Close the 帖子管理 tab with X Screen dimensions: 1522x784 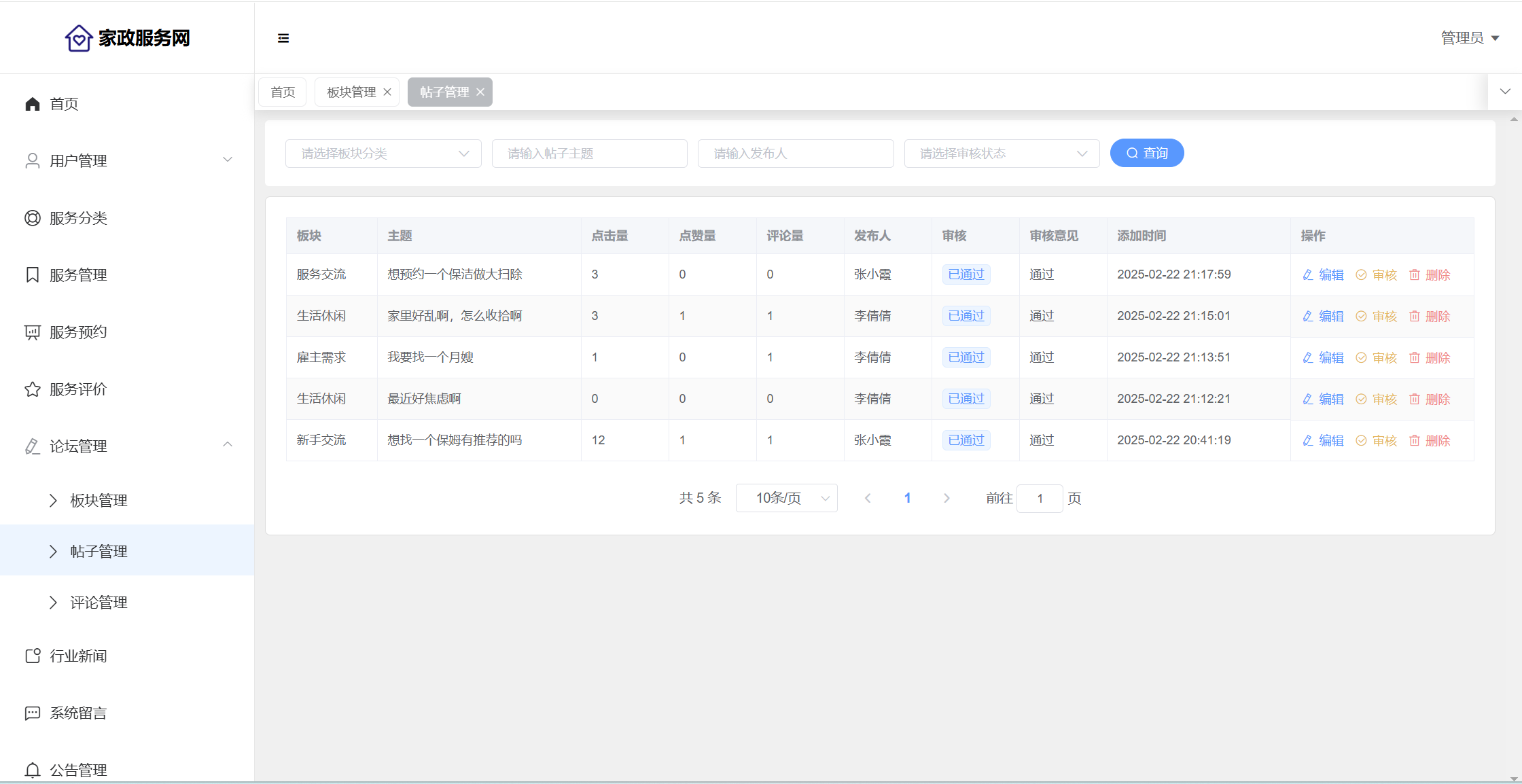[x=480, y=92]
